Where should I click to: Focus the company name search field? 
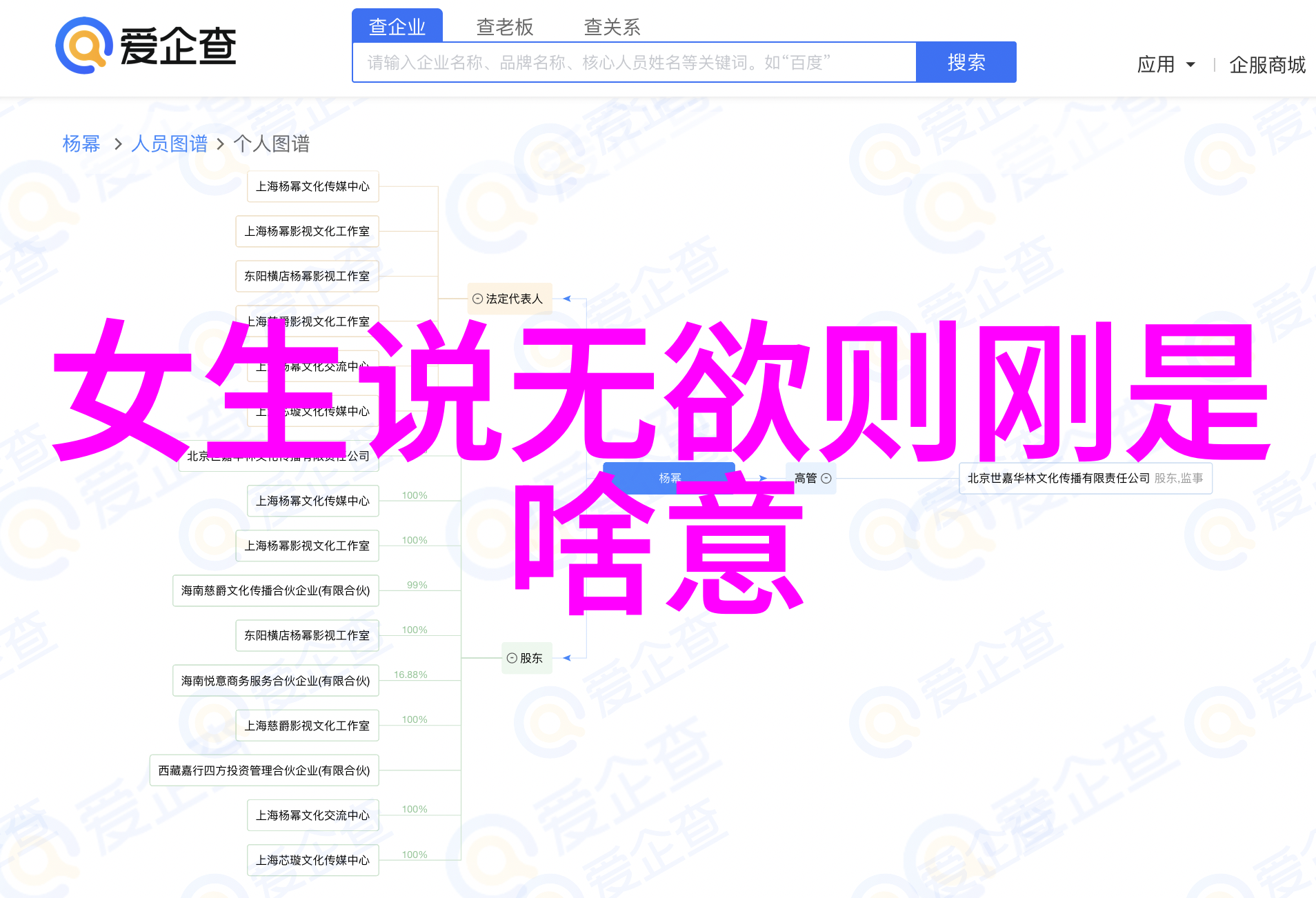click(x=635, y=63)
